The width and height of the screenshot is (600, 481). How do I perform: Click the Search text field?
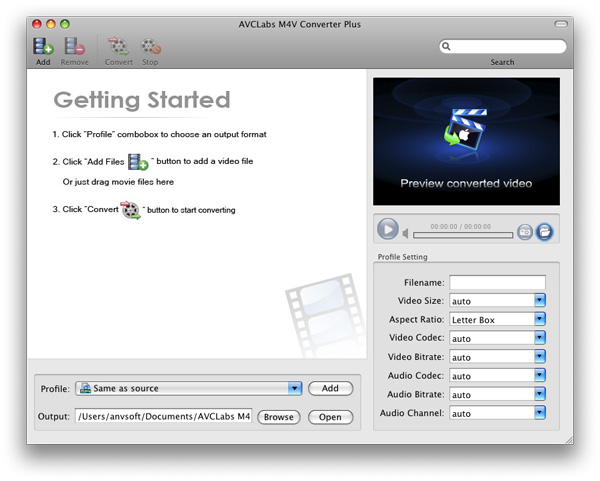(x=502, y=46)
